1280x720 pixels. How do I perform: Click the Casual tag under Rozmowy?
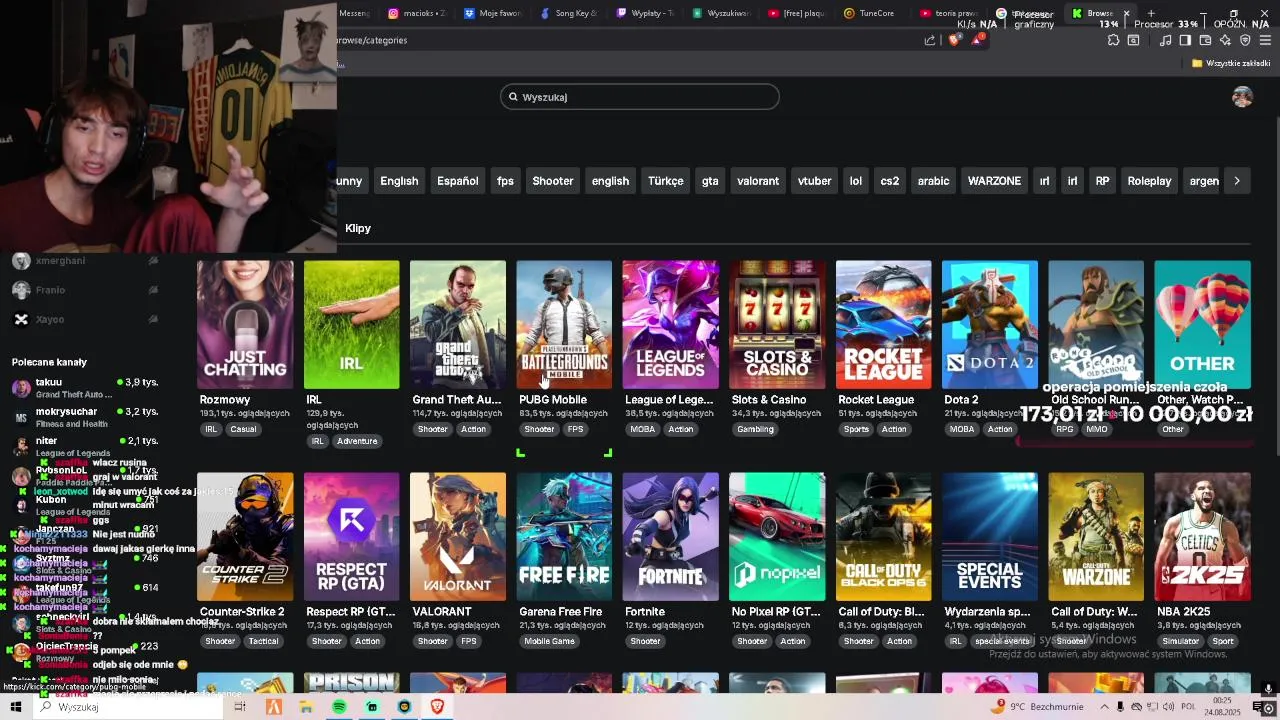point(243,429)
